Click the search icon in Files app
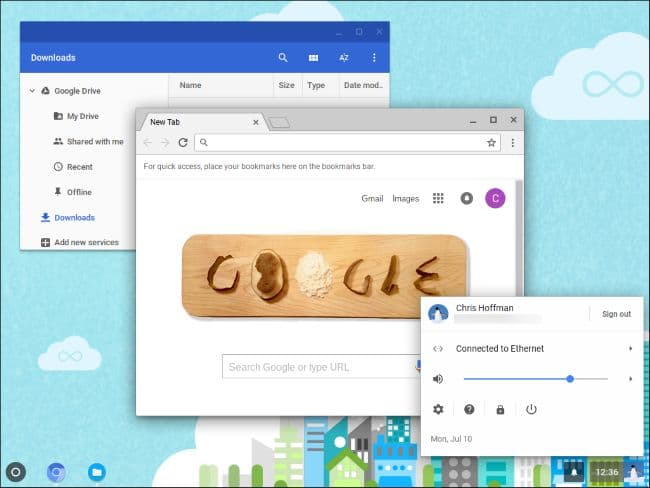The width and height of the screenshot is (650, 488). (283, 58)
